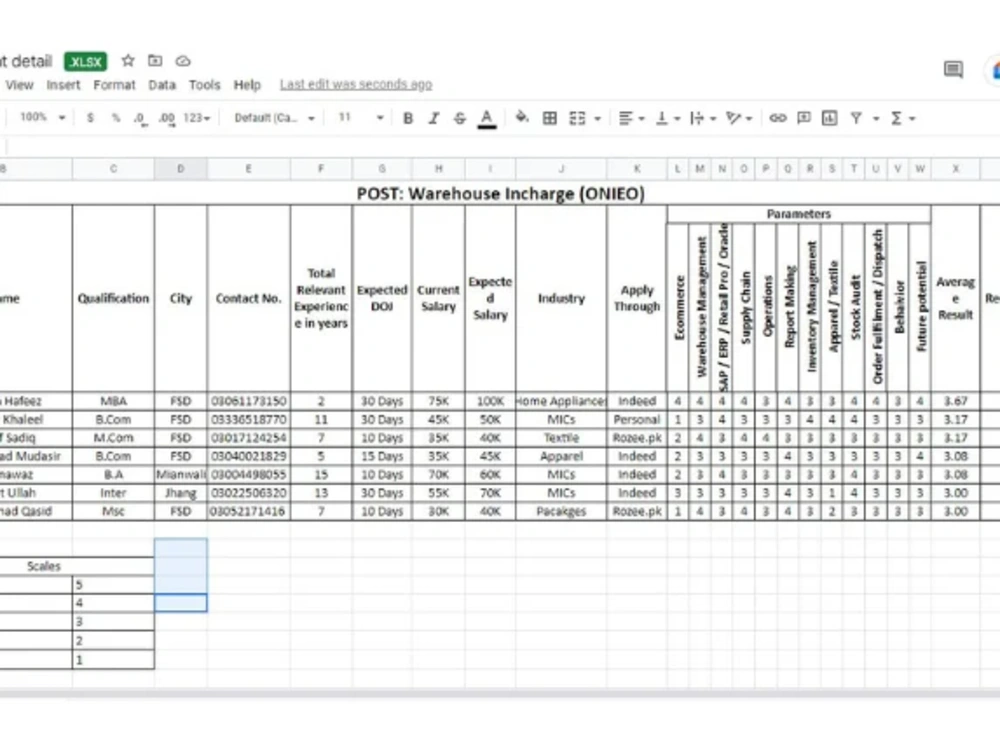
Task: Decrease decimal places
Action: coord(140,119)
